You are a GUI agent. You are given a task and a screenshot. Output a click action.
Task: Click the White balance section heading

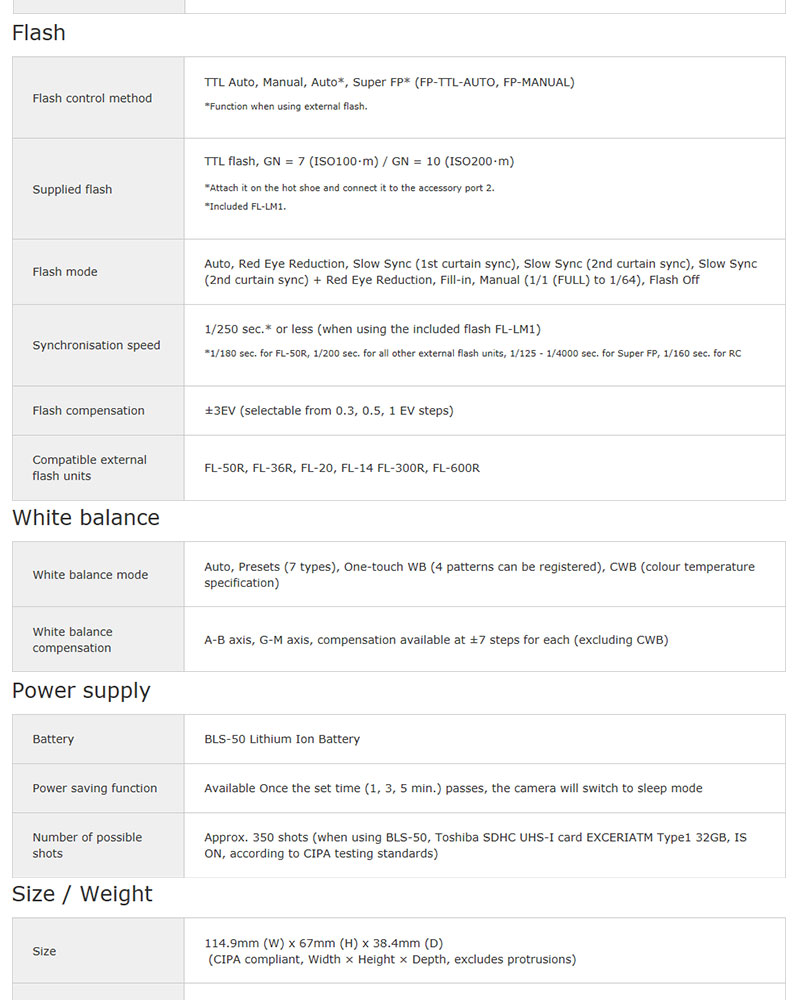coord(86,518)
